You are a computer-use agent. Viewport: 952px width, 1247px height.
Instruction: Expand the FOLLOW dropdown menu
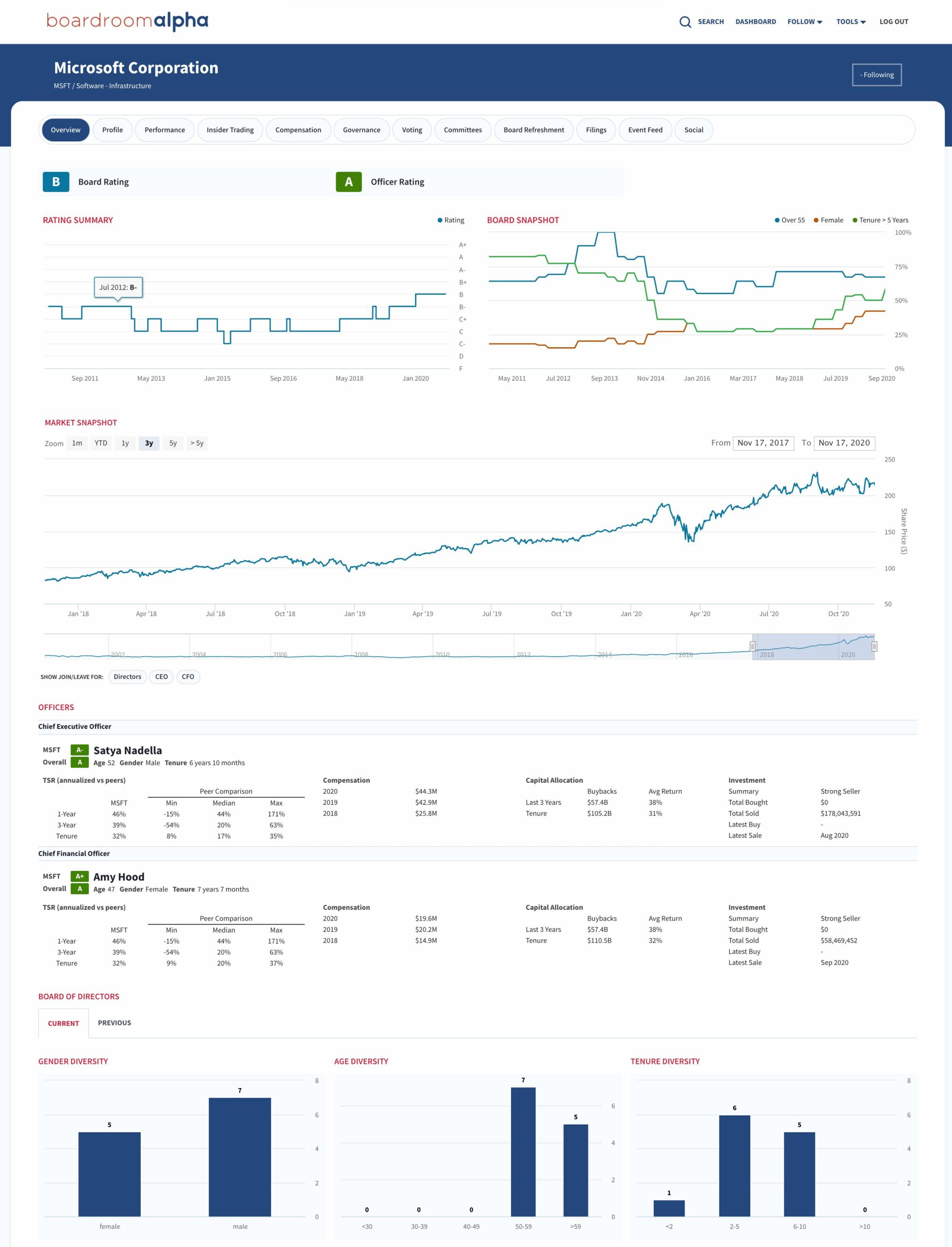[x=805, y=21]
